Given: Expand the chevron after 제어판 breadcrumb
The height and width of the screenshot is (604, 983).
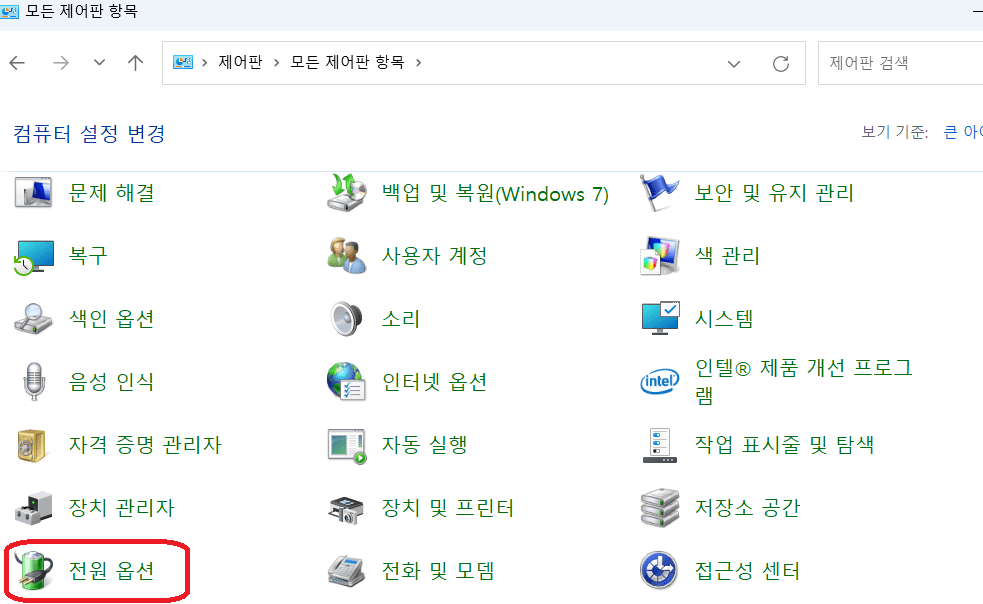Looking at the screenshot, I should point(276,63).
